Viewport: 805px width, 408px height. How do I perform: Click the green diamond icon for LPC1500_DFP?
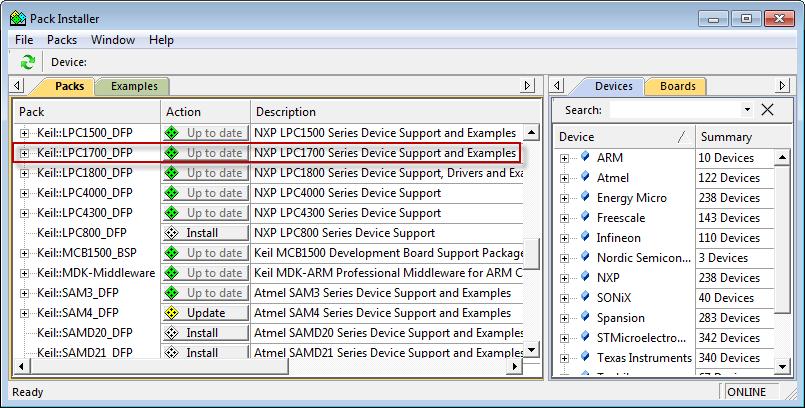point(172,133)
